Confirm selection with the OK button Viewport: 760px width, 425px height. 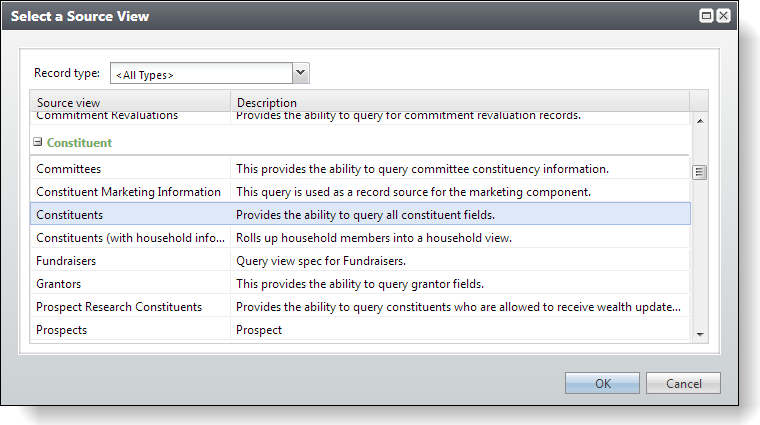point(602,383)
